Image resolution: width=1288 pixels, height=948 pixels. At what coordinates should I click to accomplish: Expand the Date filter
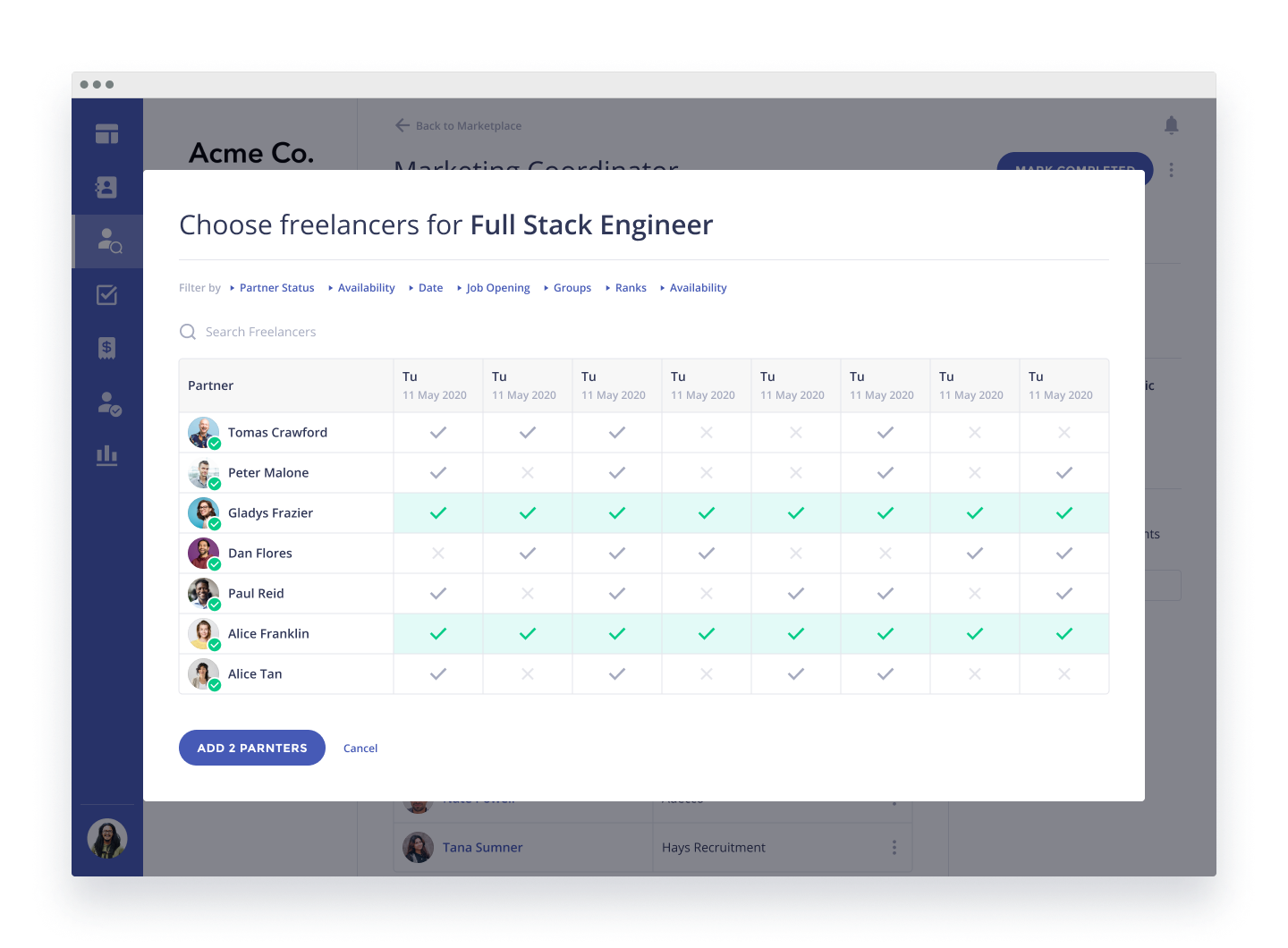point(427,288)
